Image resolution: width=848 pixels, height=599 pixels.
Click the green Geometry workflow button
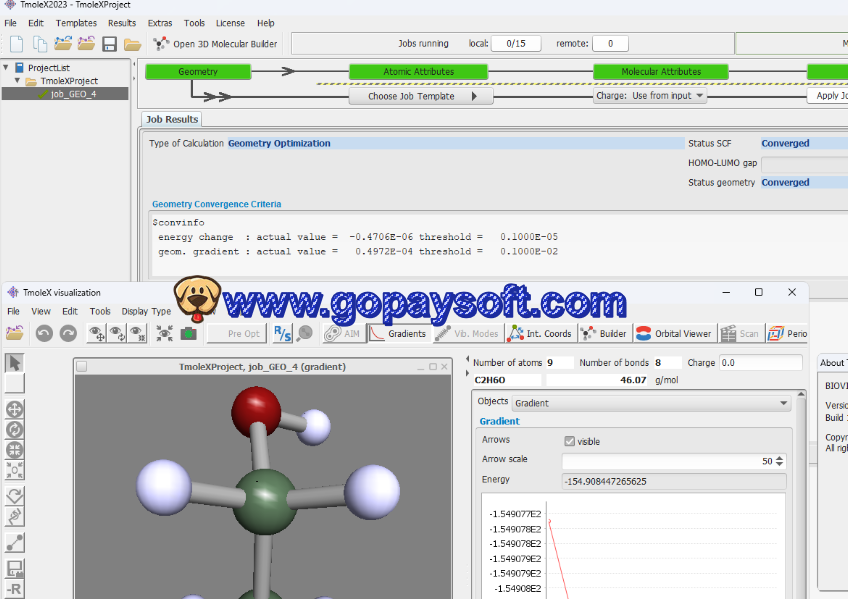point(198,71)
